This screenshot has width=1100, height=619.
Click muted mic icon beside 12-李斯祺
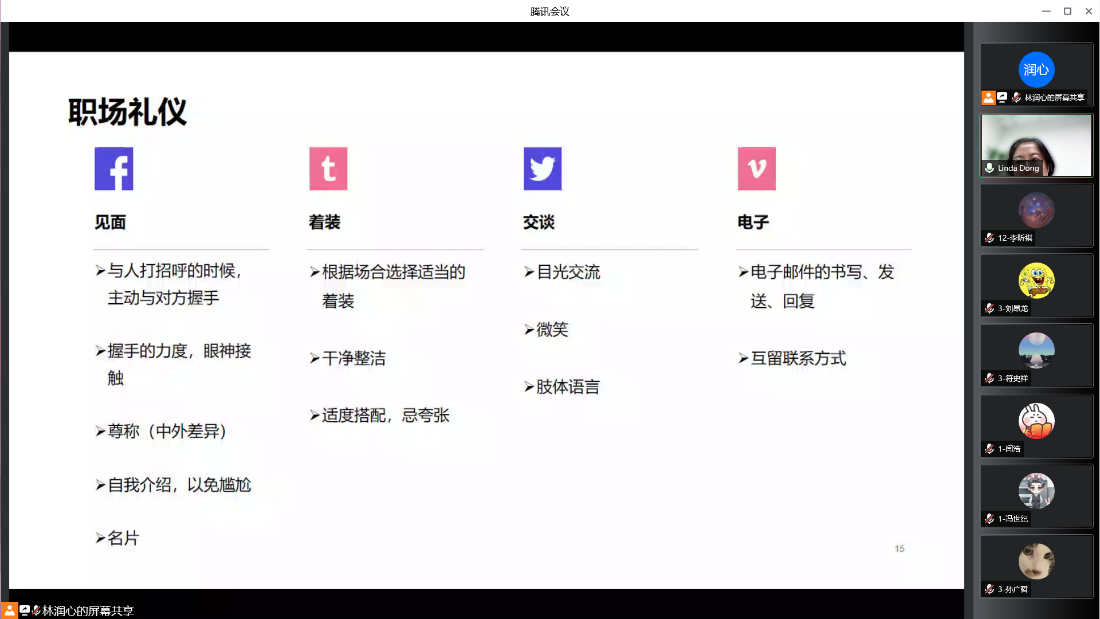989,238
